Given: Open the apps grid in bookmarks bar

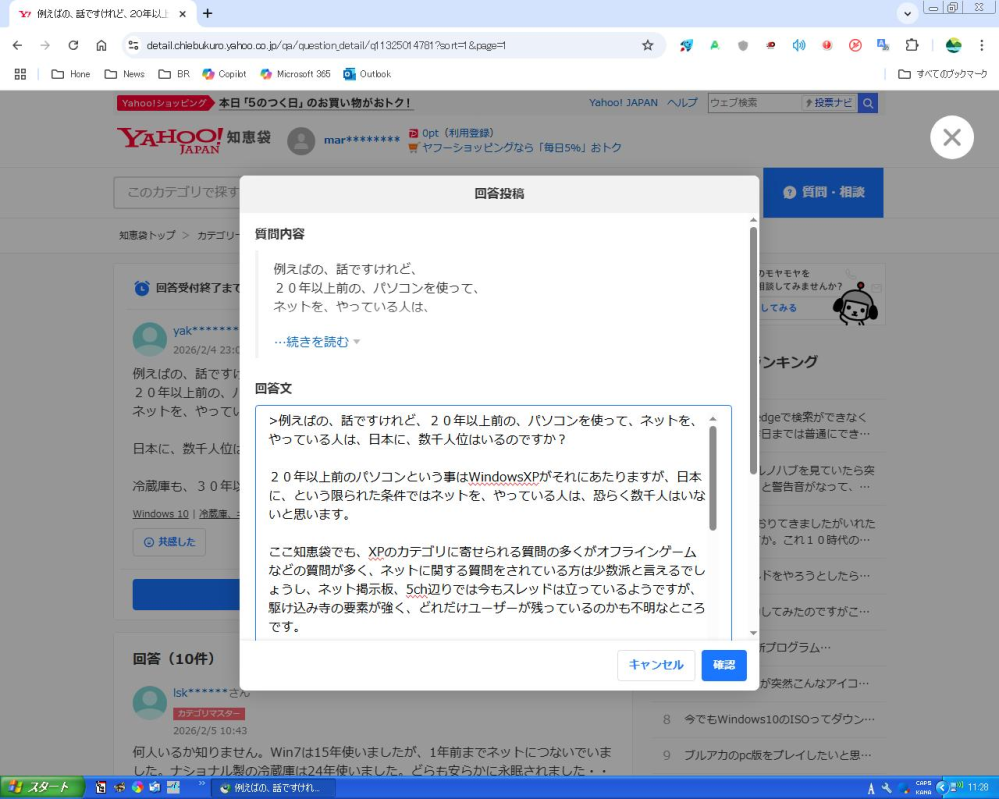Looking at the screenshot, I should coord(20,74).
